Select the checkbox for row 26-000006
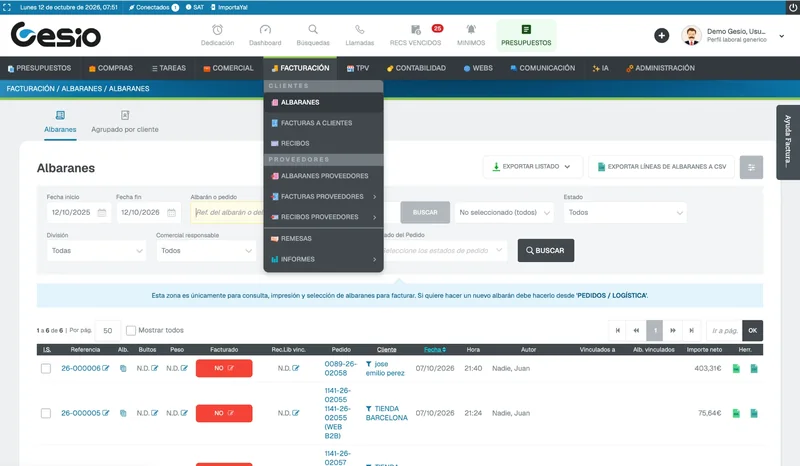 tap(46, 369)
